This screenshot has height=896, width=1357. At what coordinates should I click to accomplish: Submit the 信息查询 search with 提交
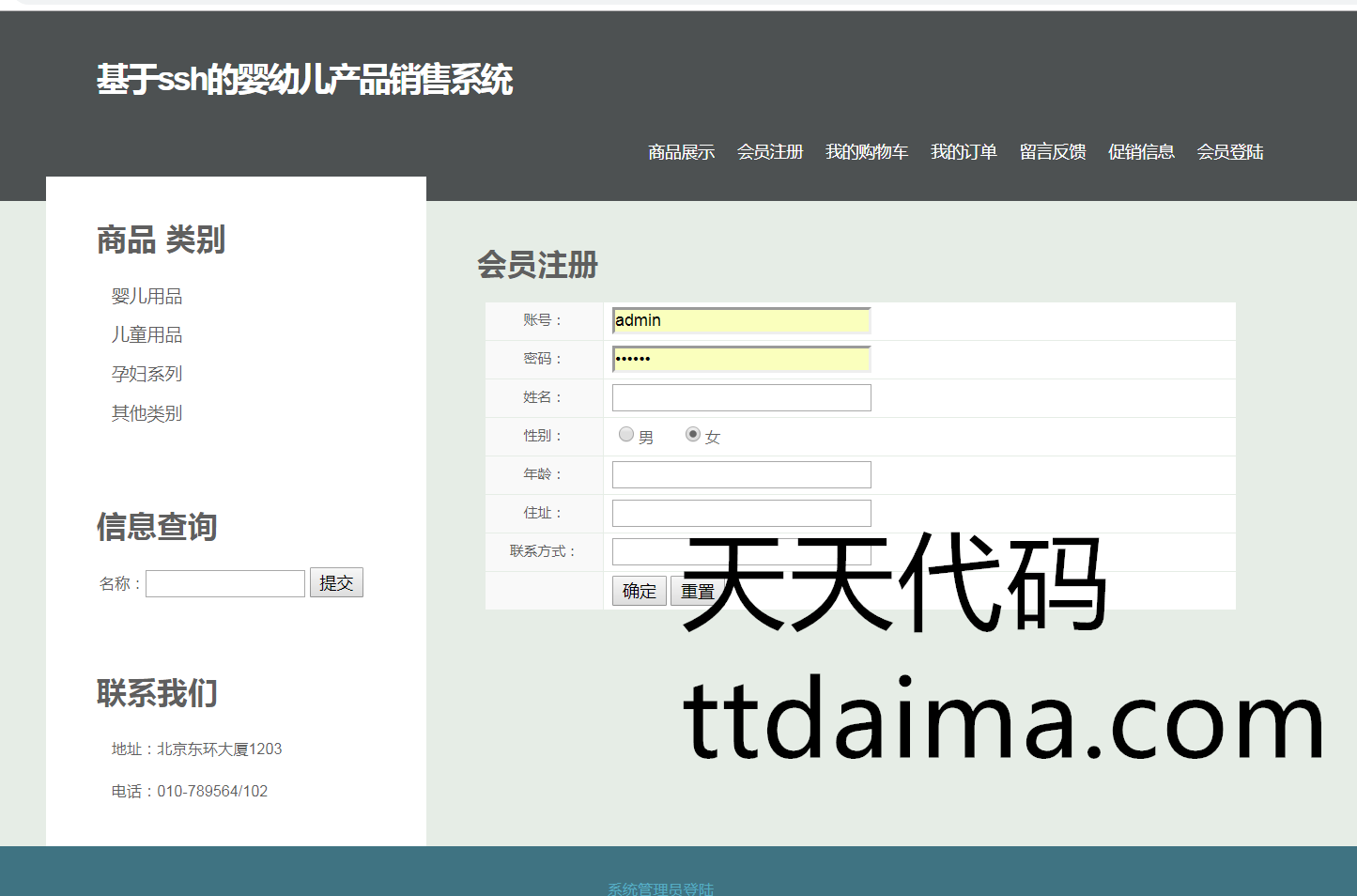336,583
